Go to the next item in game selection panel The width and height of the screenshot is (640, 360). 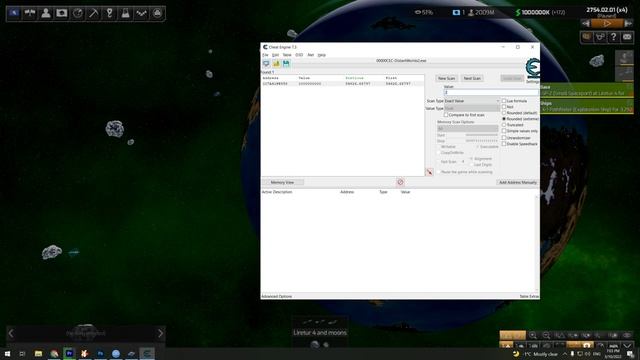tap(160, 333)
